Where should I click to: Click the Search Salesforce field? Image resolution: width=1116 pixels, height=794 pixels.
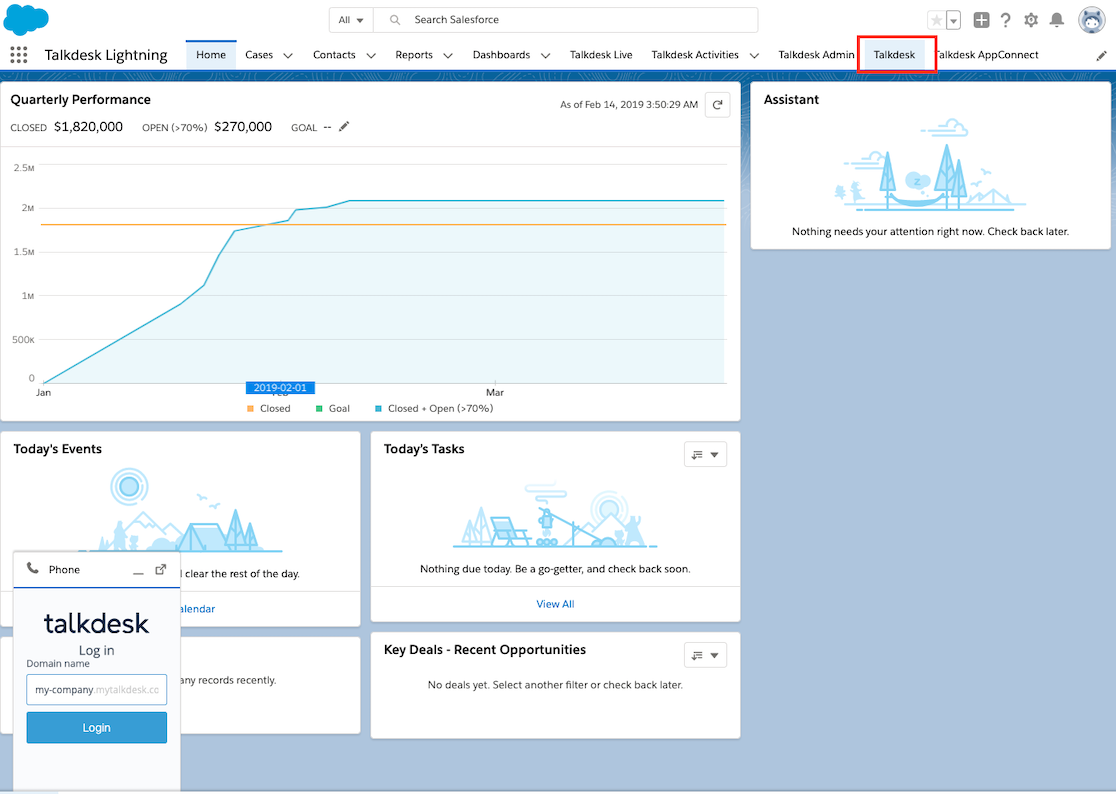click(566, 20)
